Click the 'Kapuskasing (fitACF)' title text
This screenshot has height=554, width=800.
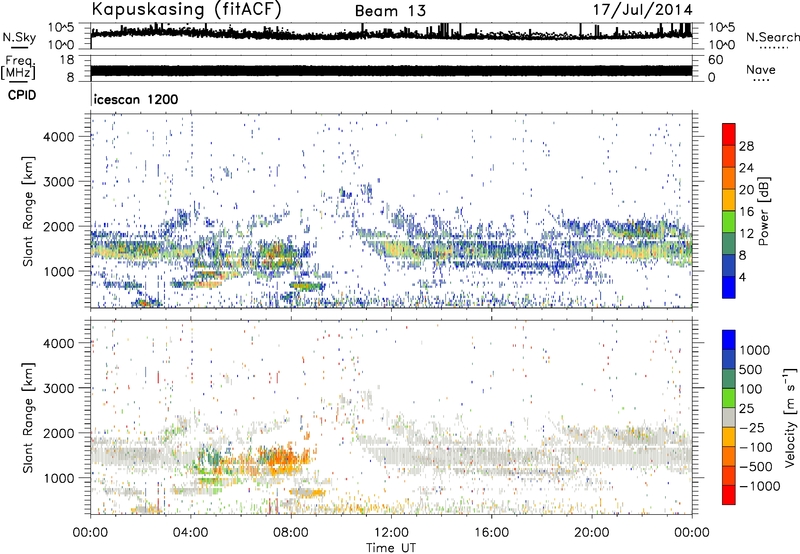(186, 10)
